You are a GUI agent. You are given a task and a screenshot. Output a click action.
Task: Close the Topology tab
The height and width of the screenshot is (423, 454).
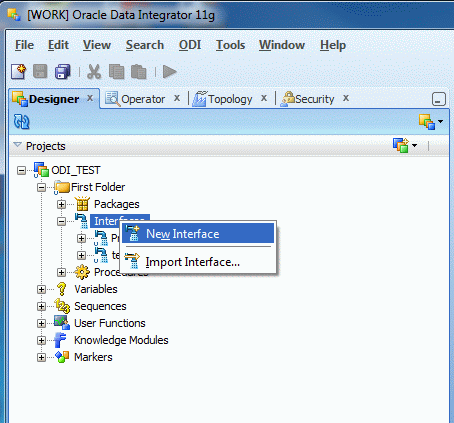click(264, 98)
